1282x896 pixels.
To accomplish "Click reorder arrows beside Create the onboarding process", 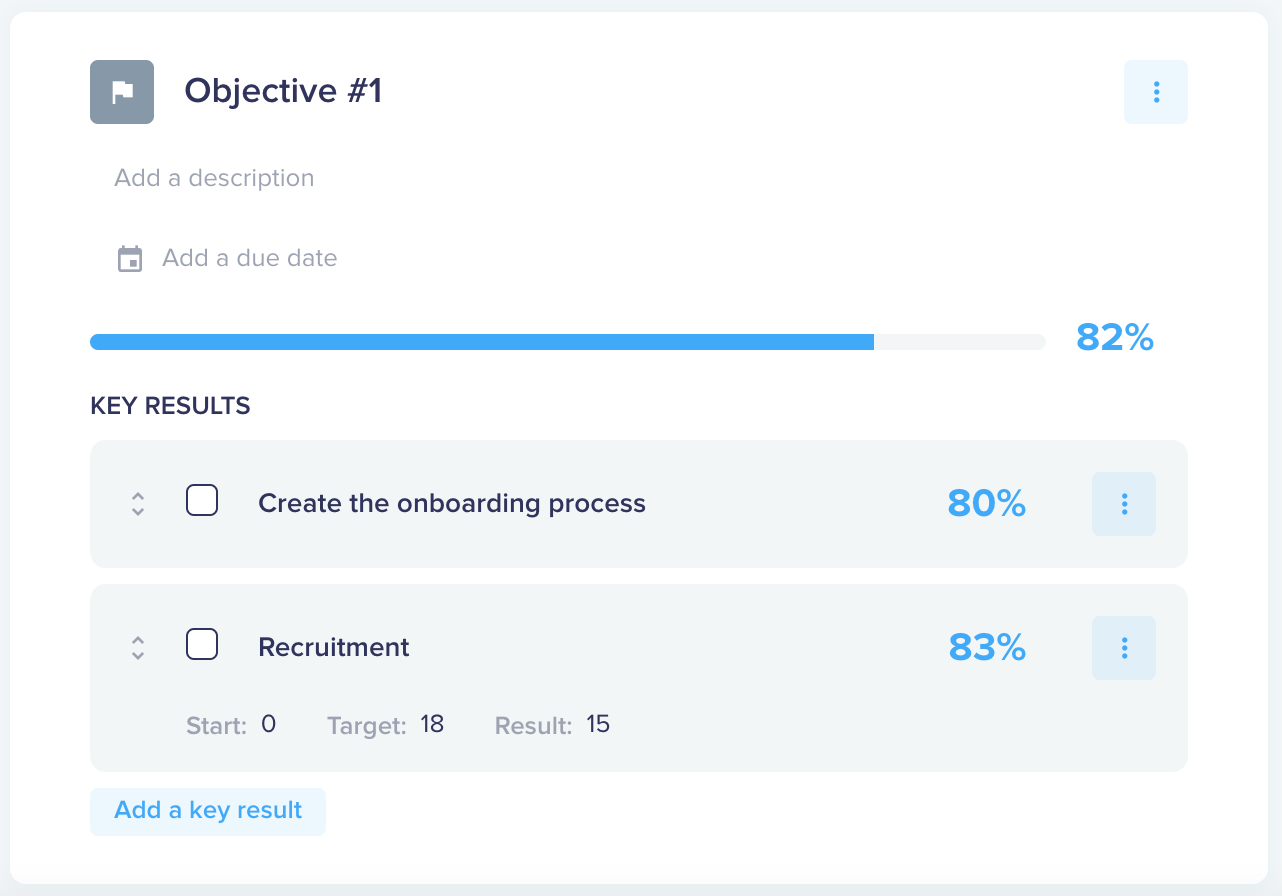I will coord(138,504).
